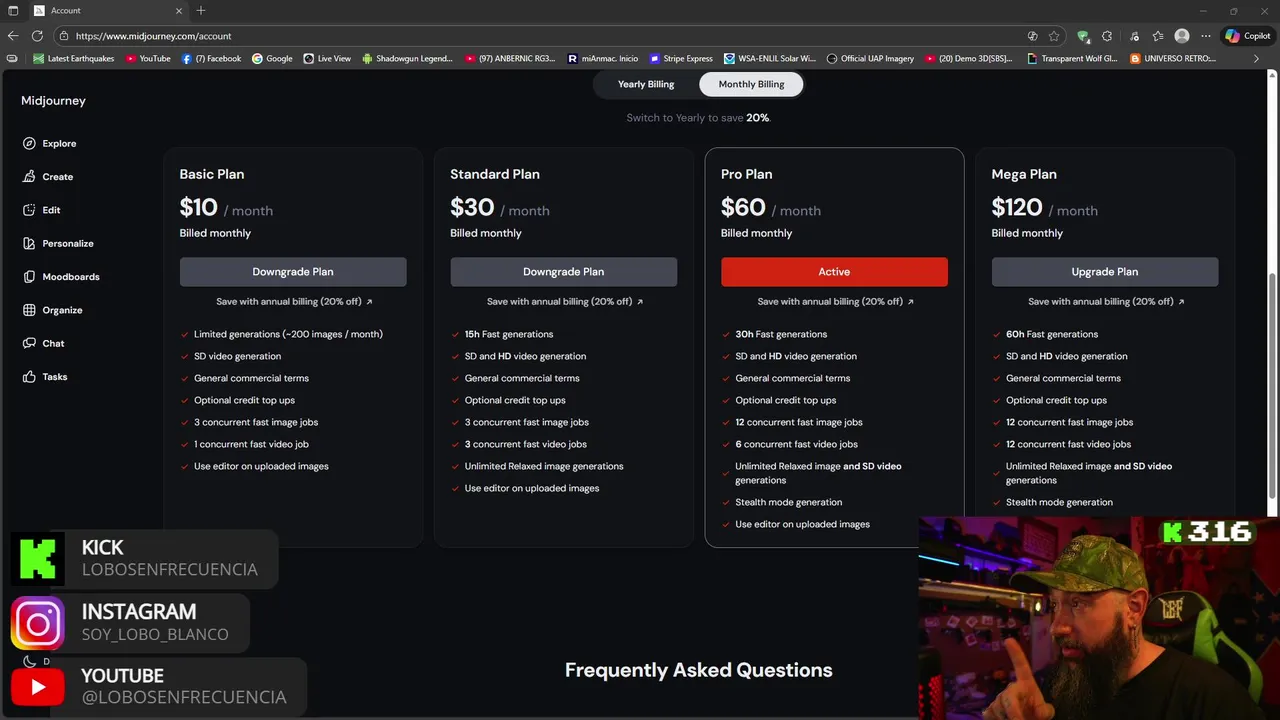The width and height of the screenshot is (1280, 720).
Task: Go back in the browser
Action: point(13,36)
